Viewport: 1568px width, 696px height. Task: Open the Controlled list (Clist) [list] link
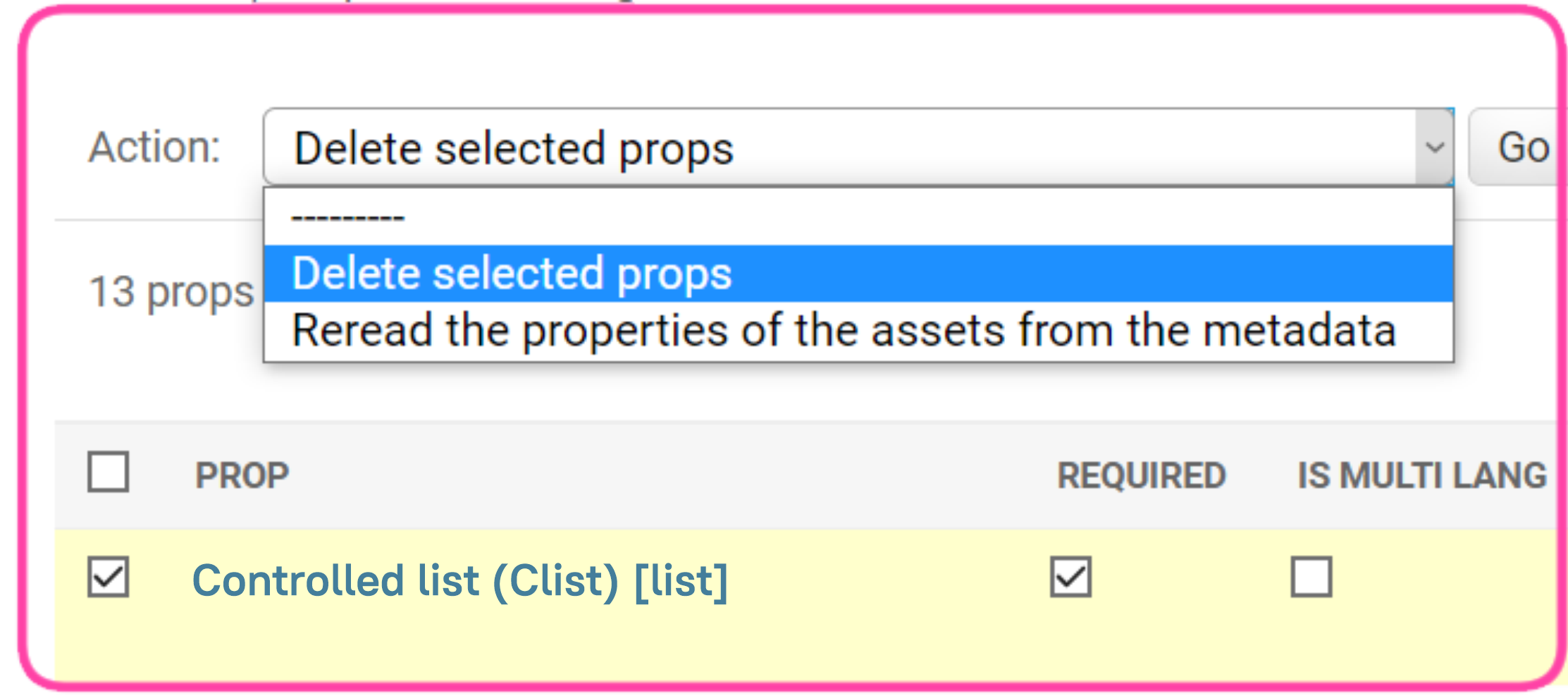(x=459, y=581)
